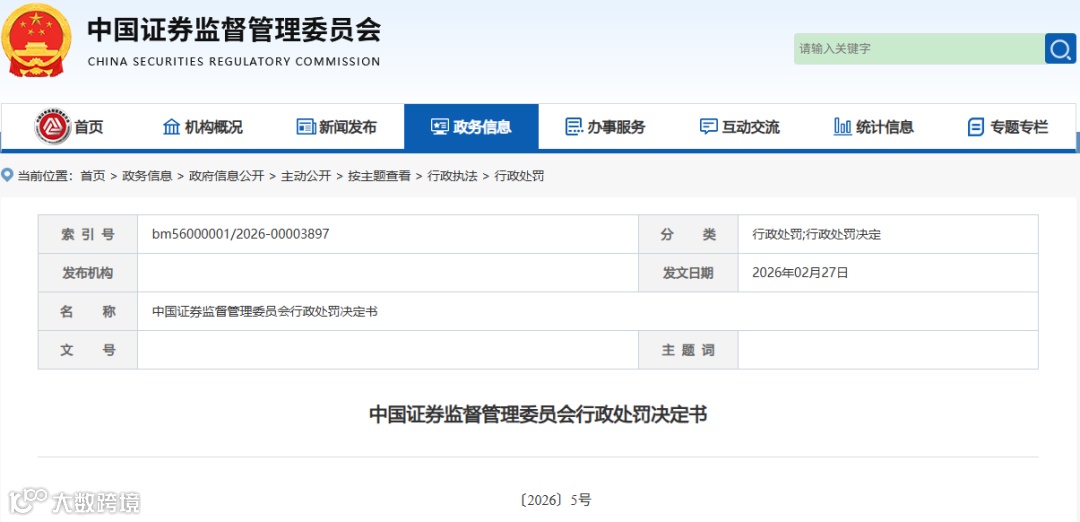This screenshot has width=1080, height=522.
Task: Go to 行政执法 in the breadcrumb
Action: click(453, 176)
